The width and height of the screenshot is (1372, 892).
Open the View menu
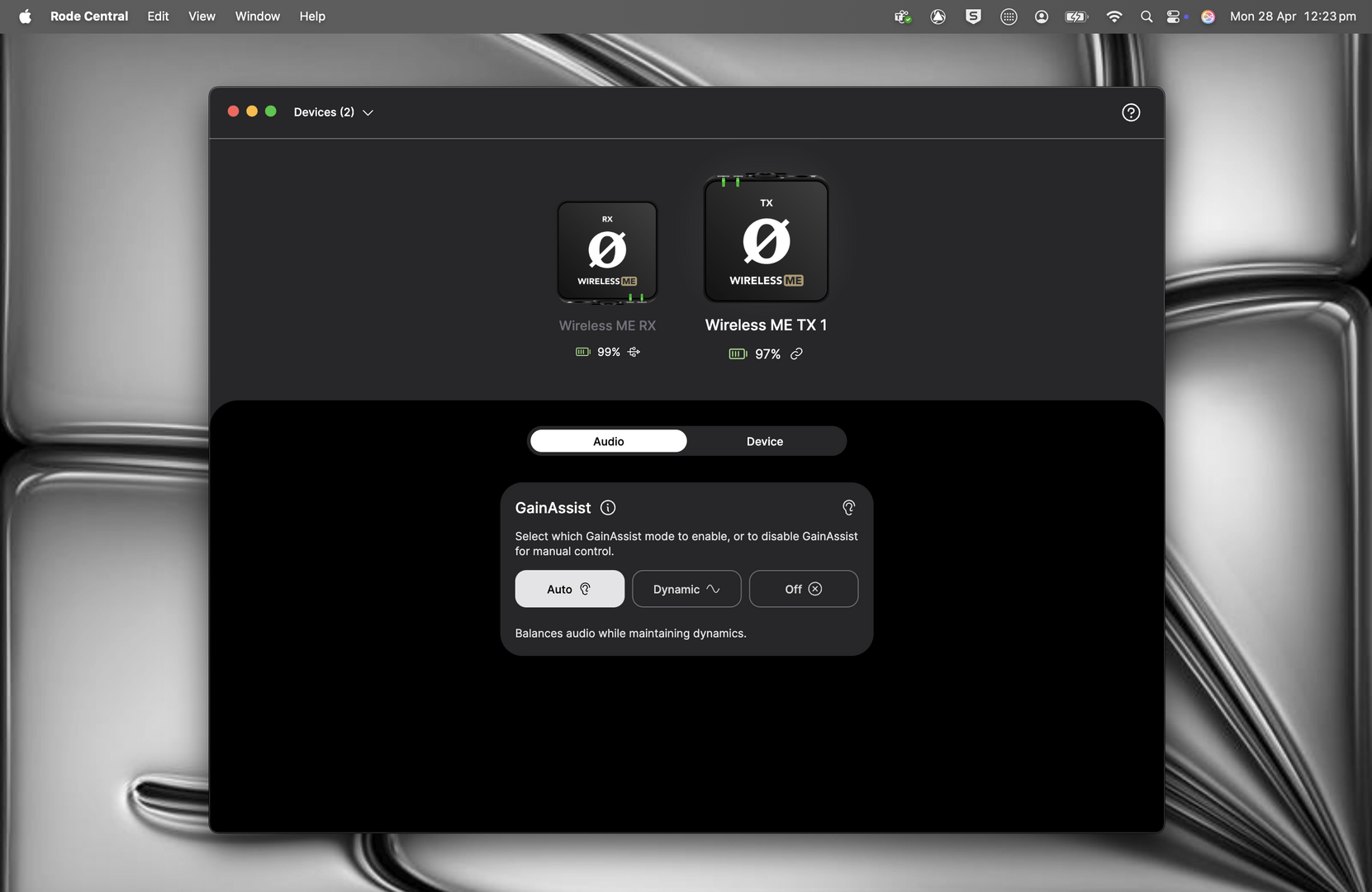point(201,16)
